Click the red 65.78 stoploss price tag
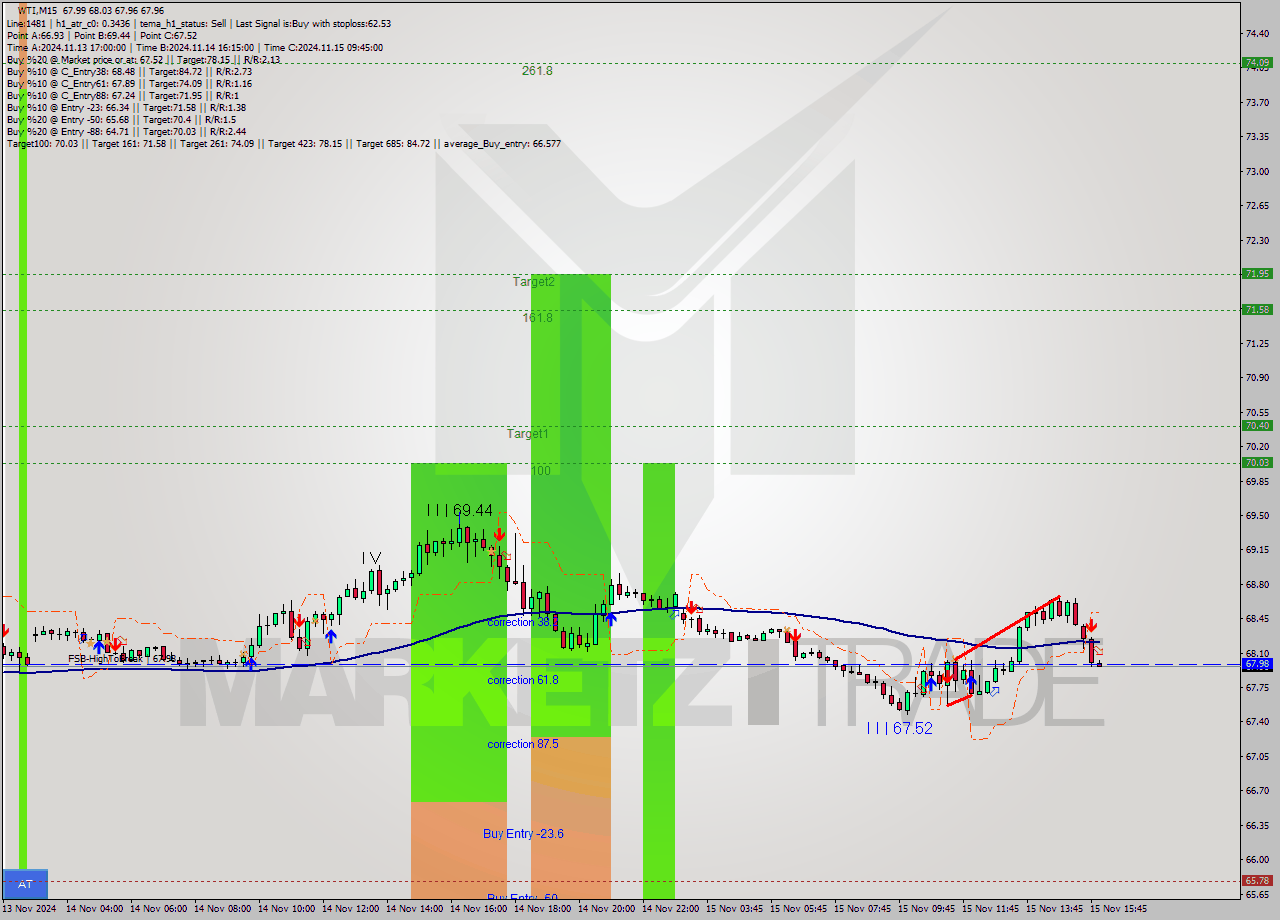The height and width of the screenshot is (920, 1280). [1257, 881]
